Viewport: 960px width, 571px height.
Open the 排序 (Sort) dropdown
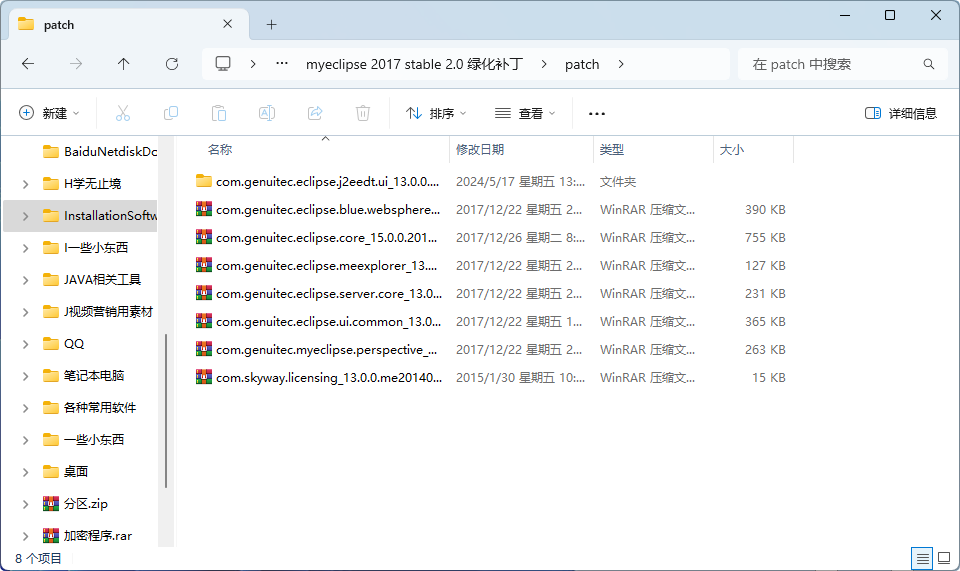point(436,113)
